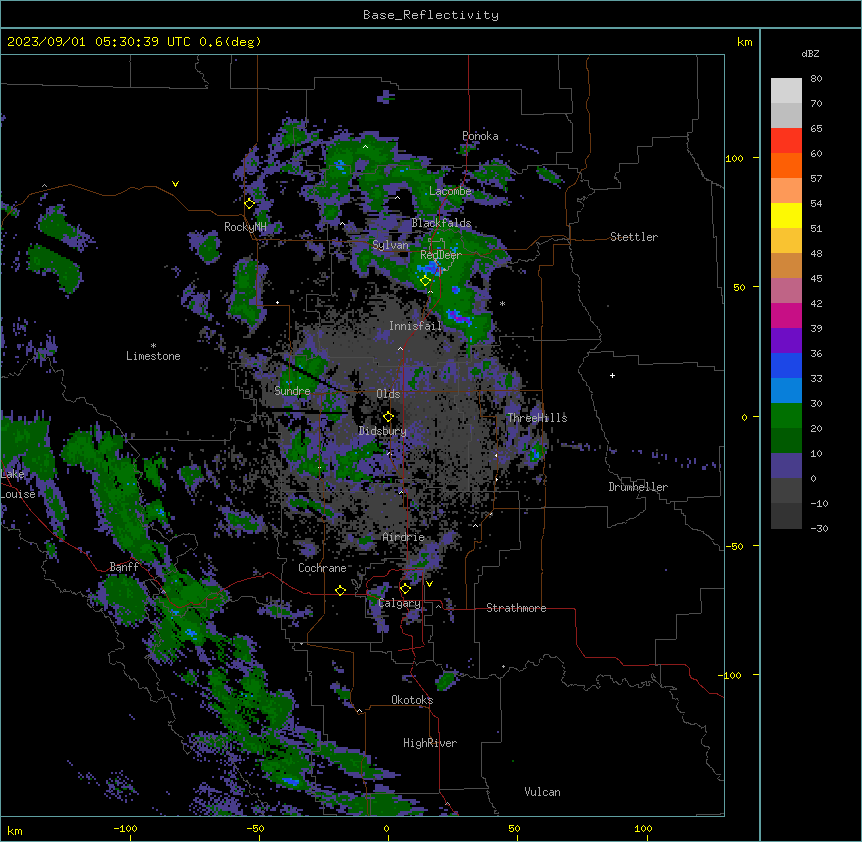Click the asterisk marker above Limestone
The image size is (862, 842).
coord(153,346)
